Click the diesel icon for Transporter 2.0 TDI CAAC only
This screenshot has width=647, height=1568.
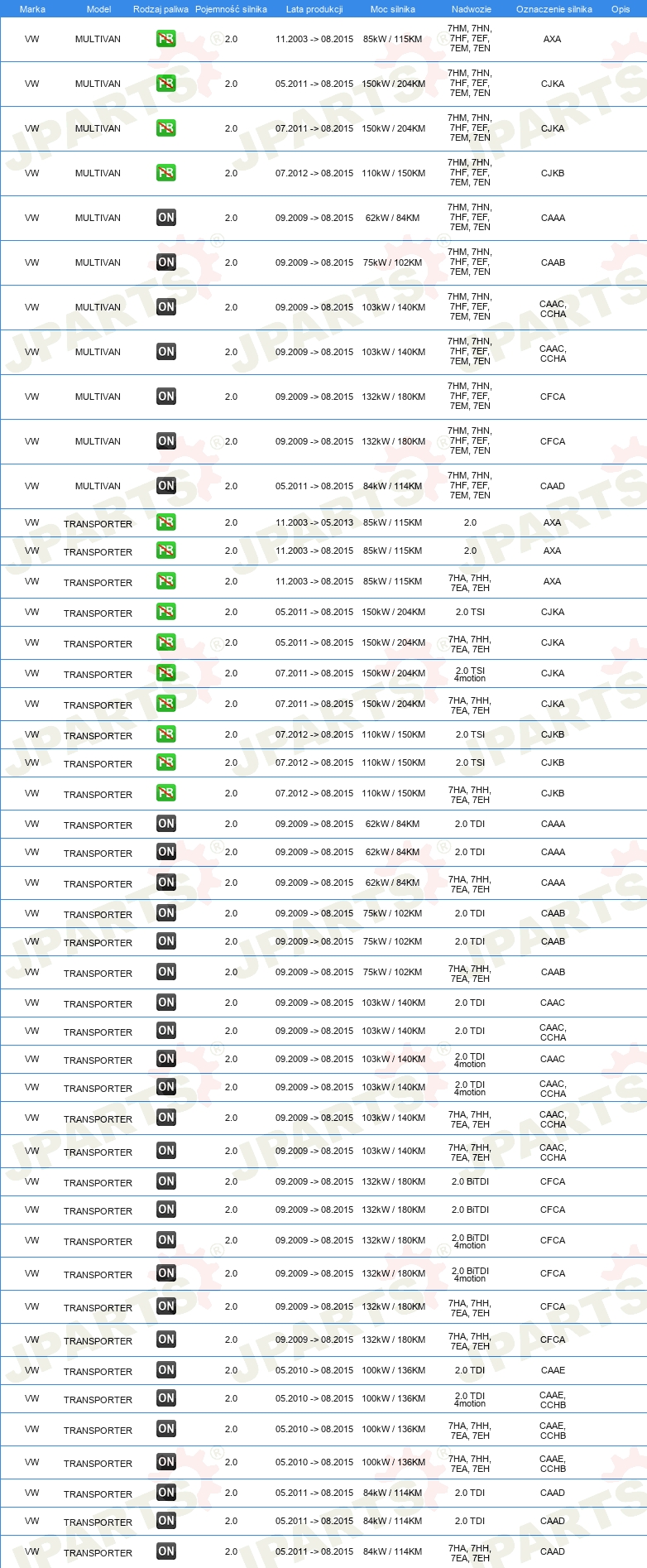coord(166,1003)
